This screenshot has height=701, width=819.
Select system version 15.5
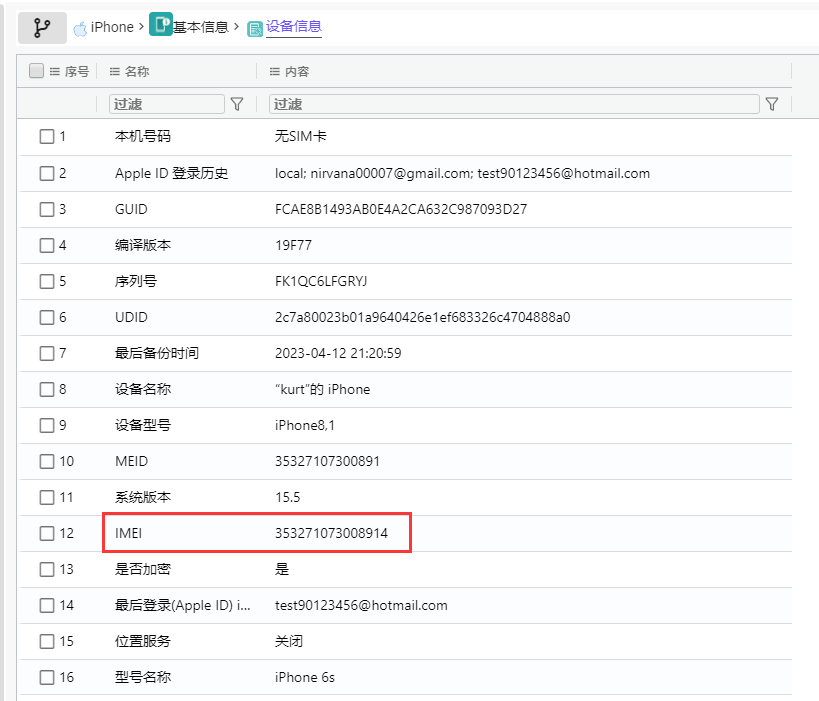(287, 497)
